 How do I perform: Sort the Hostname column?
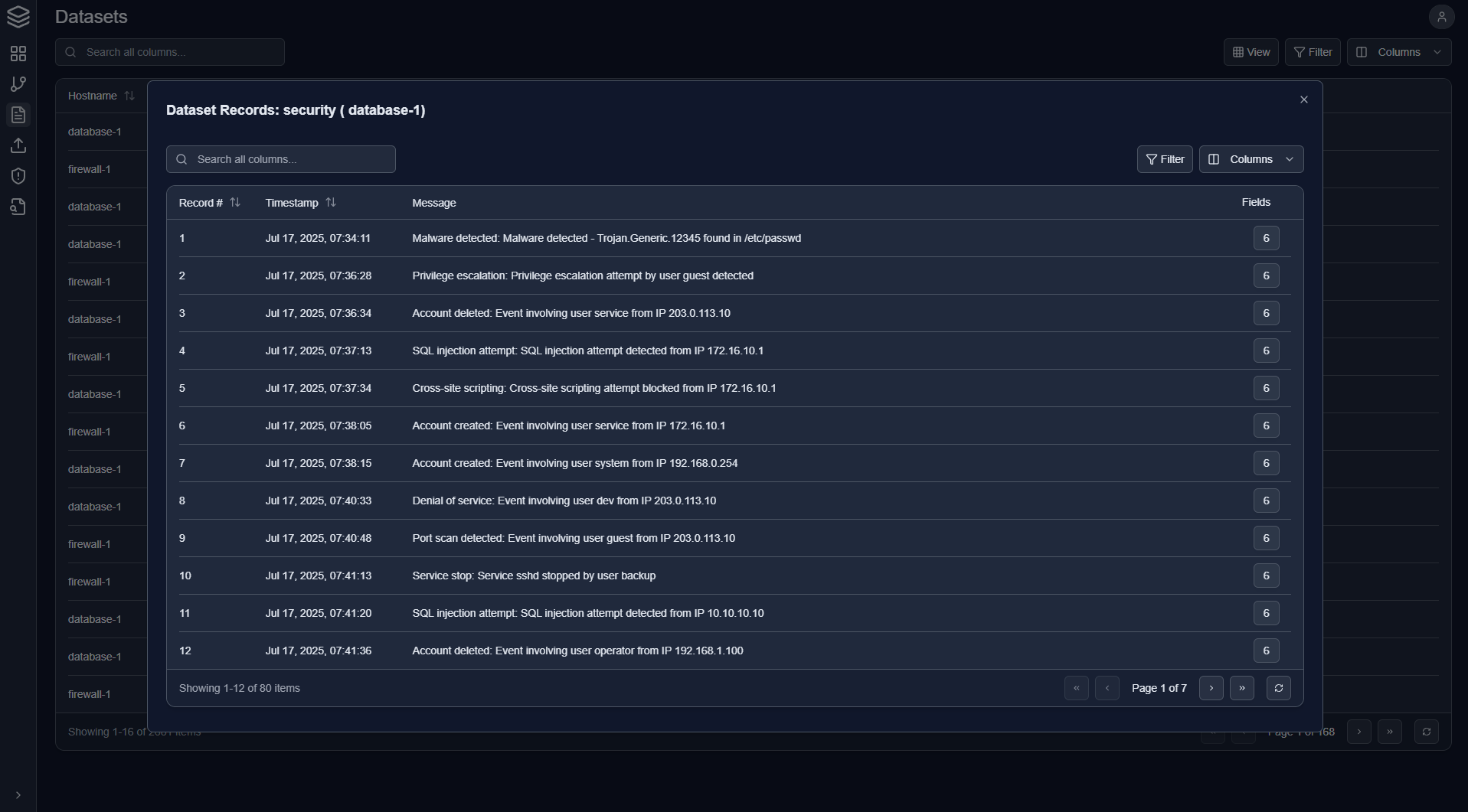coord(129,96)
